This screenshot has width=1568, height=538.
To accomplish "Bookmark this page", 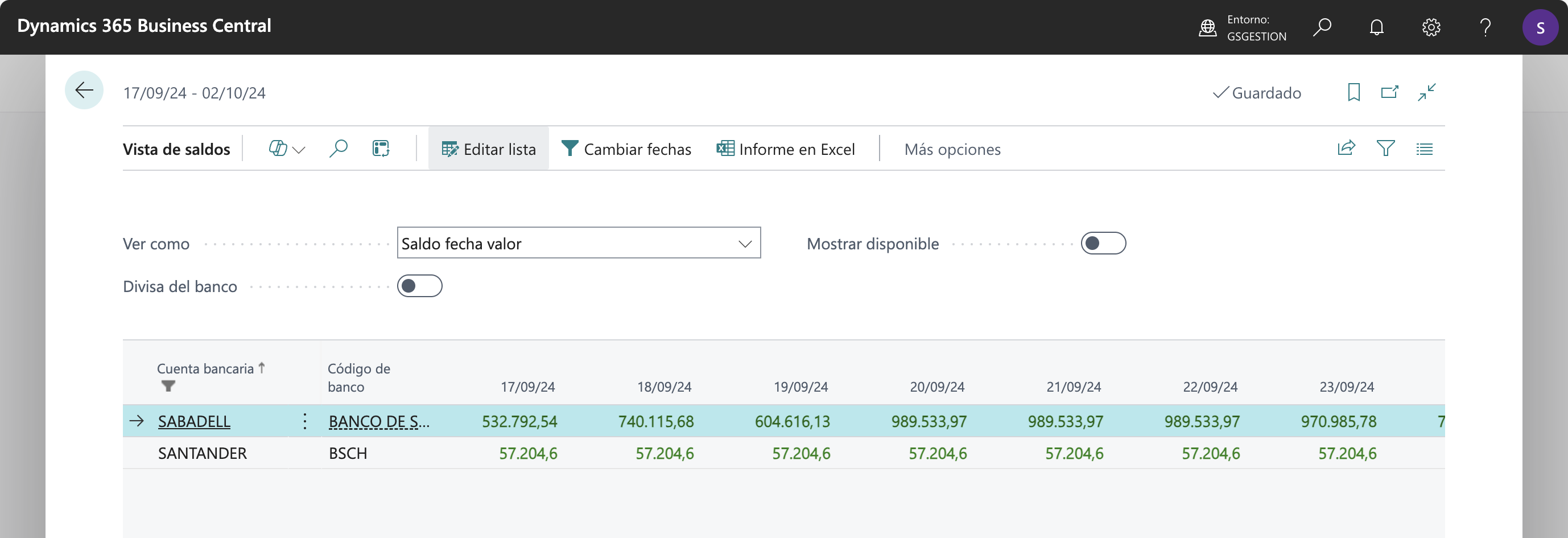I will pyautogui.click(x=1354, y=93).
